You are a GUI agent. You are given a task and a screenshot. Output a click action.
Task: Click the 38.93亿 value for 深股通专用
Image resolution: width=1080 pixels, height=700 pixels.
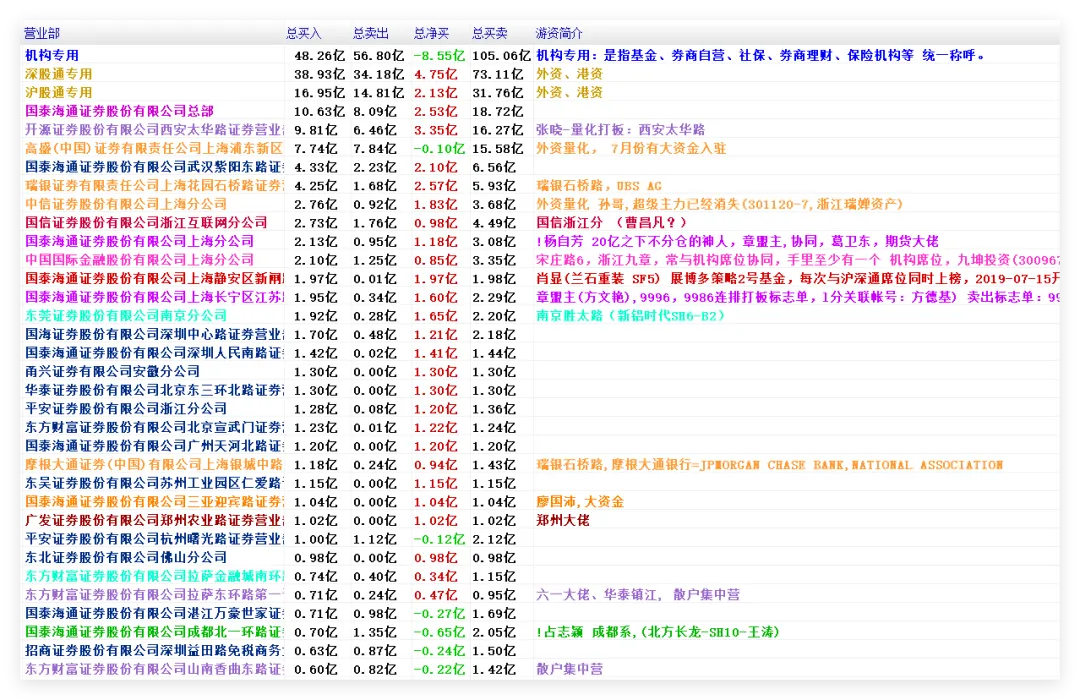click(x=319, y=74)
